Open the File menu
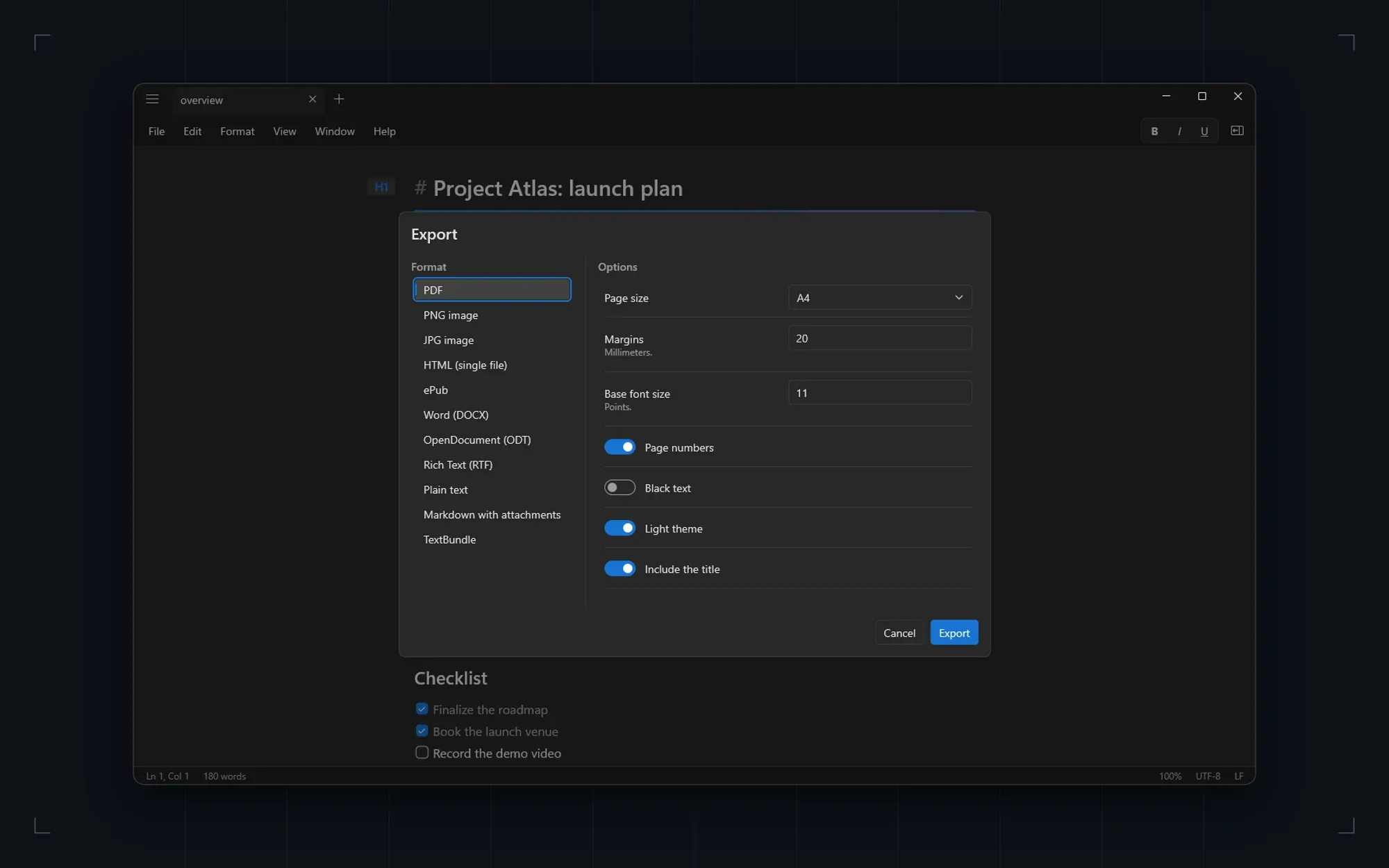This screenshot has width=1389, height=868. click(x=156, y=131)
